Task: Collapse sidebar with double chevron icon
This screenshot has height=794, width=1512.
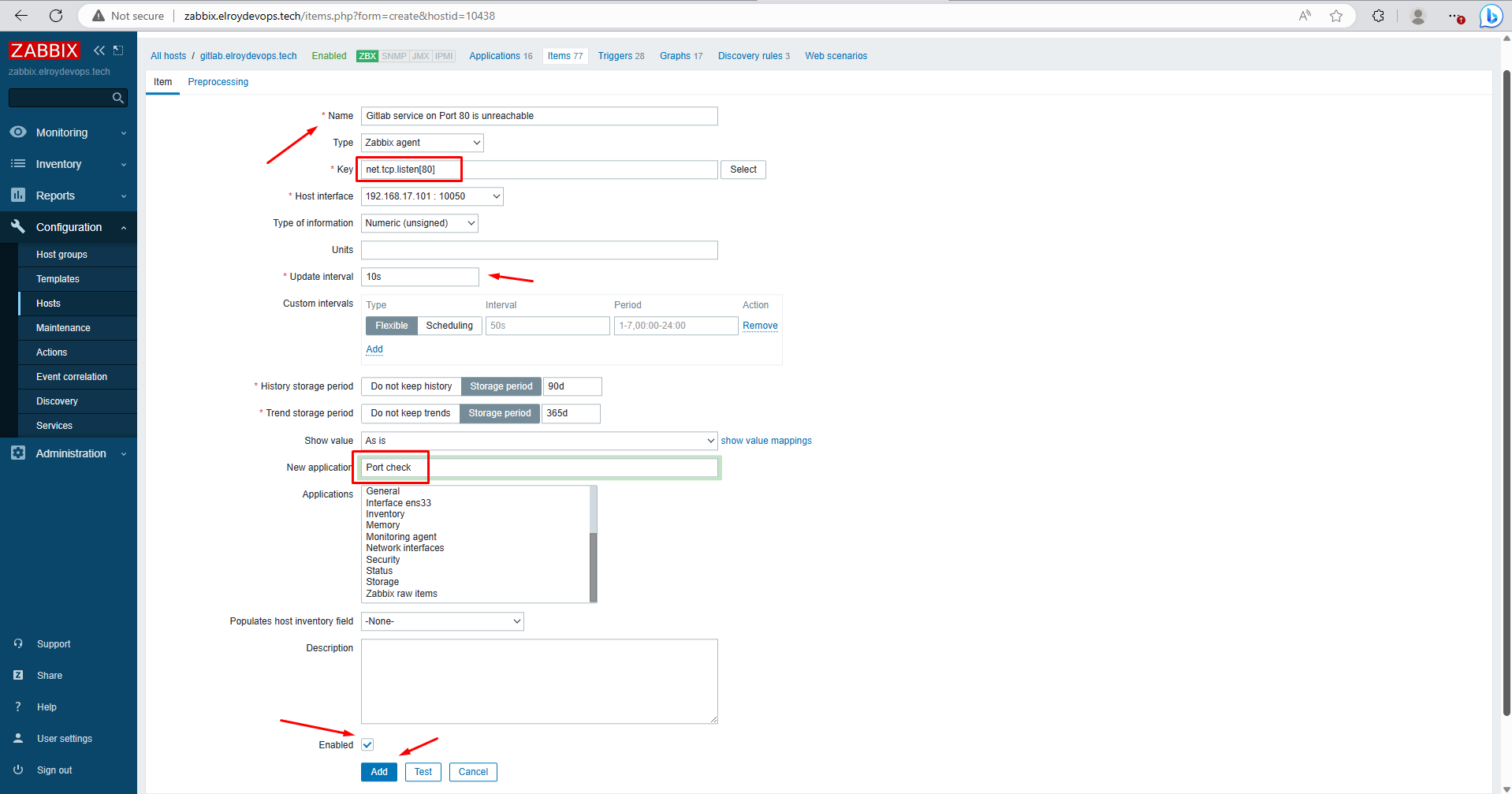Action: (x=99, y=50)
